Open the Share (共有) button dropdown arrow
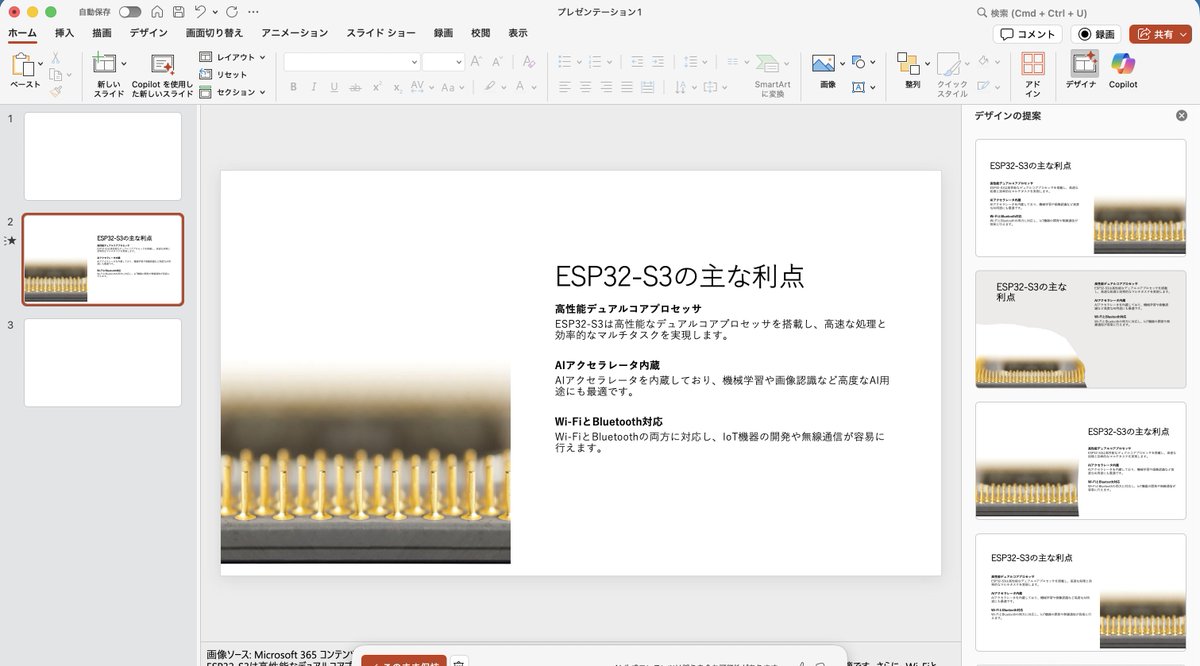Screen dimensions: 1200x666 [x=1184, y=34]
